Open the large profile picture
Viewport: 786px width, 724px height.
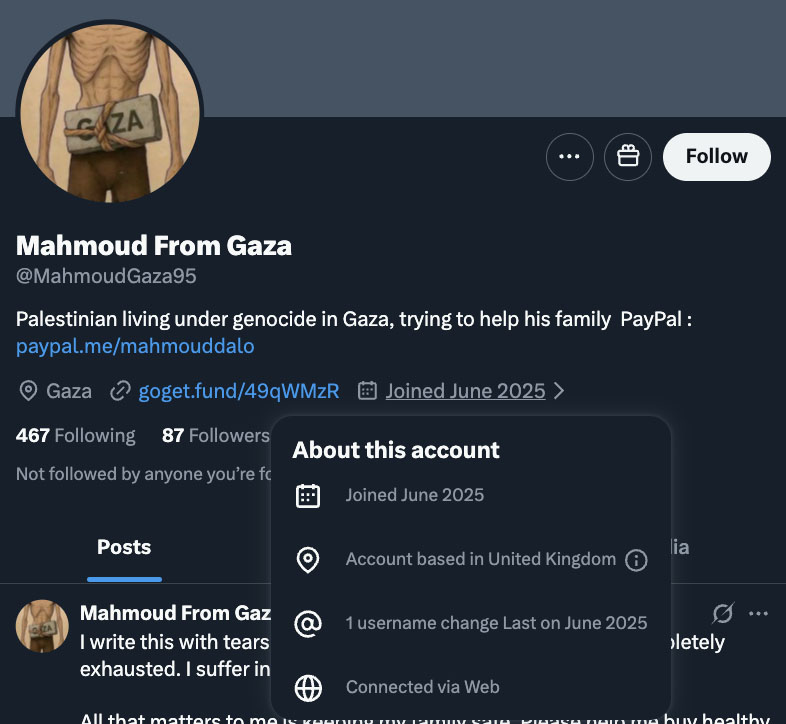110,110
